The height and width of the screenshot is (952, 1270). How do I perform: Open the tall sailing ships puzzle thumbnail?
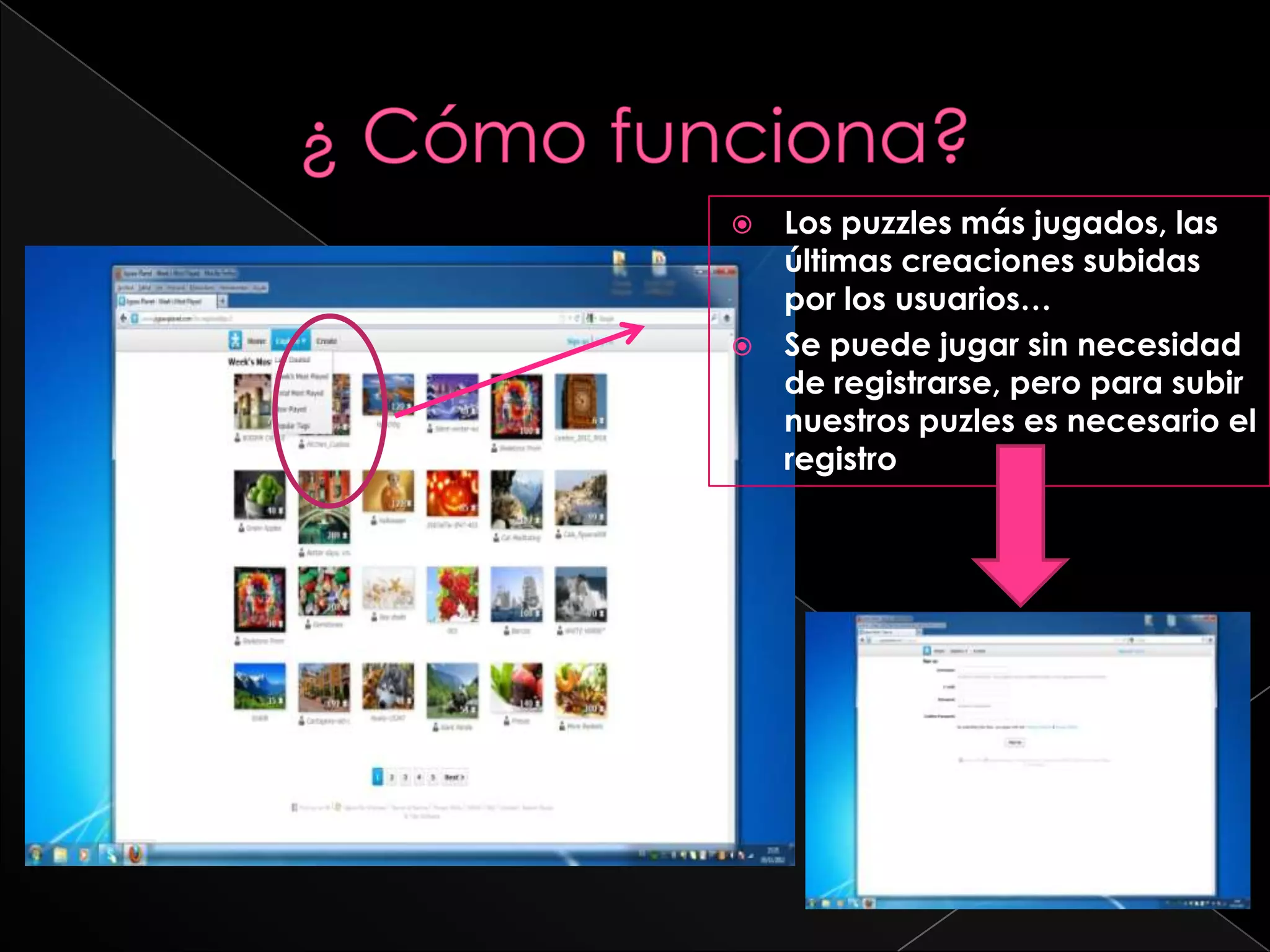517,594
